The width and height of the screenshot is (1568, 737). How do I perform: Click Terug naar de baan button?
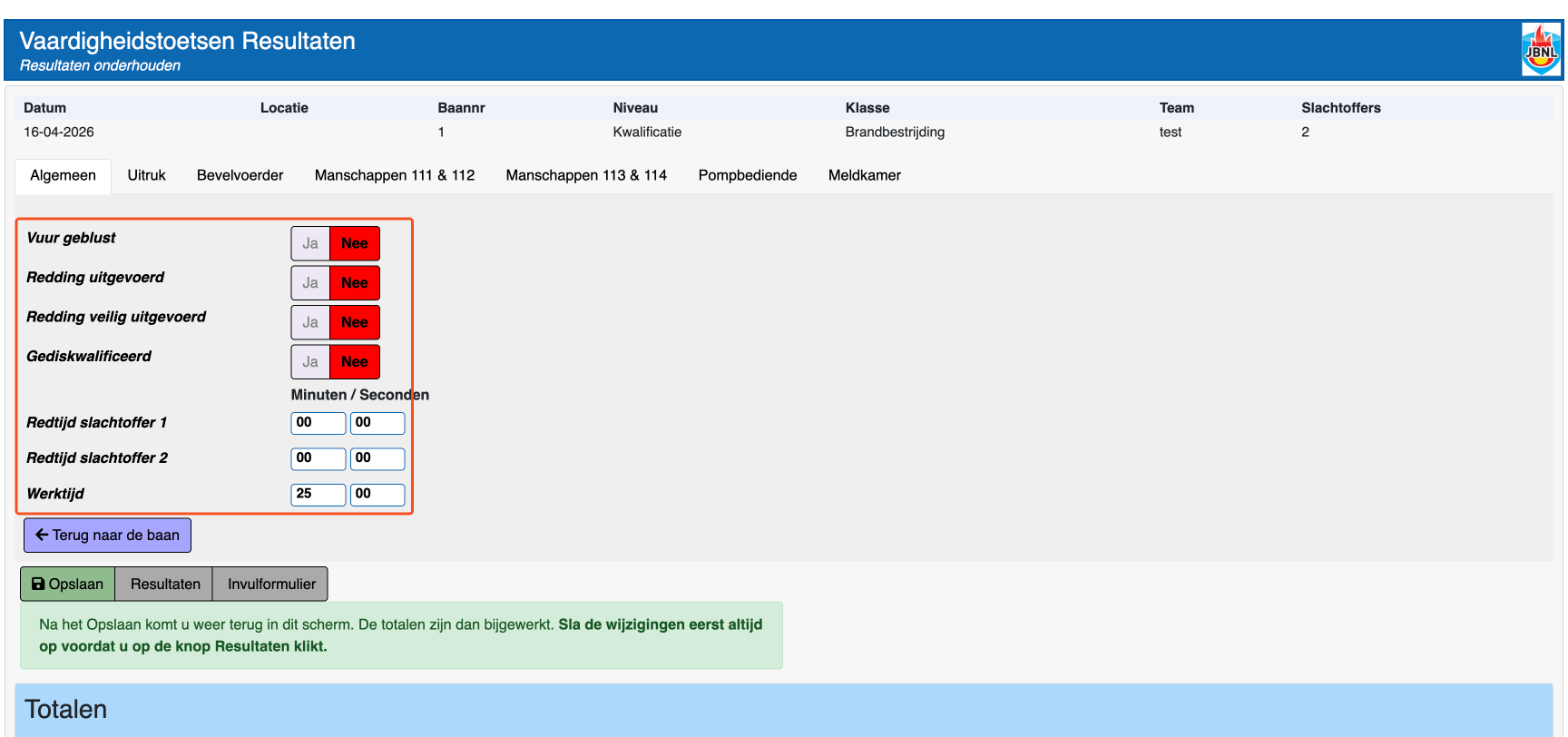[x=107, y=535]
